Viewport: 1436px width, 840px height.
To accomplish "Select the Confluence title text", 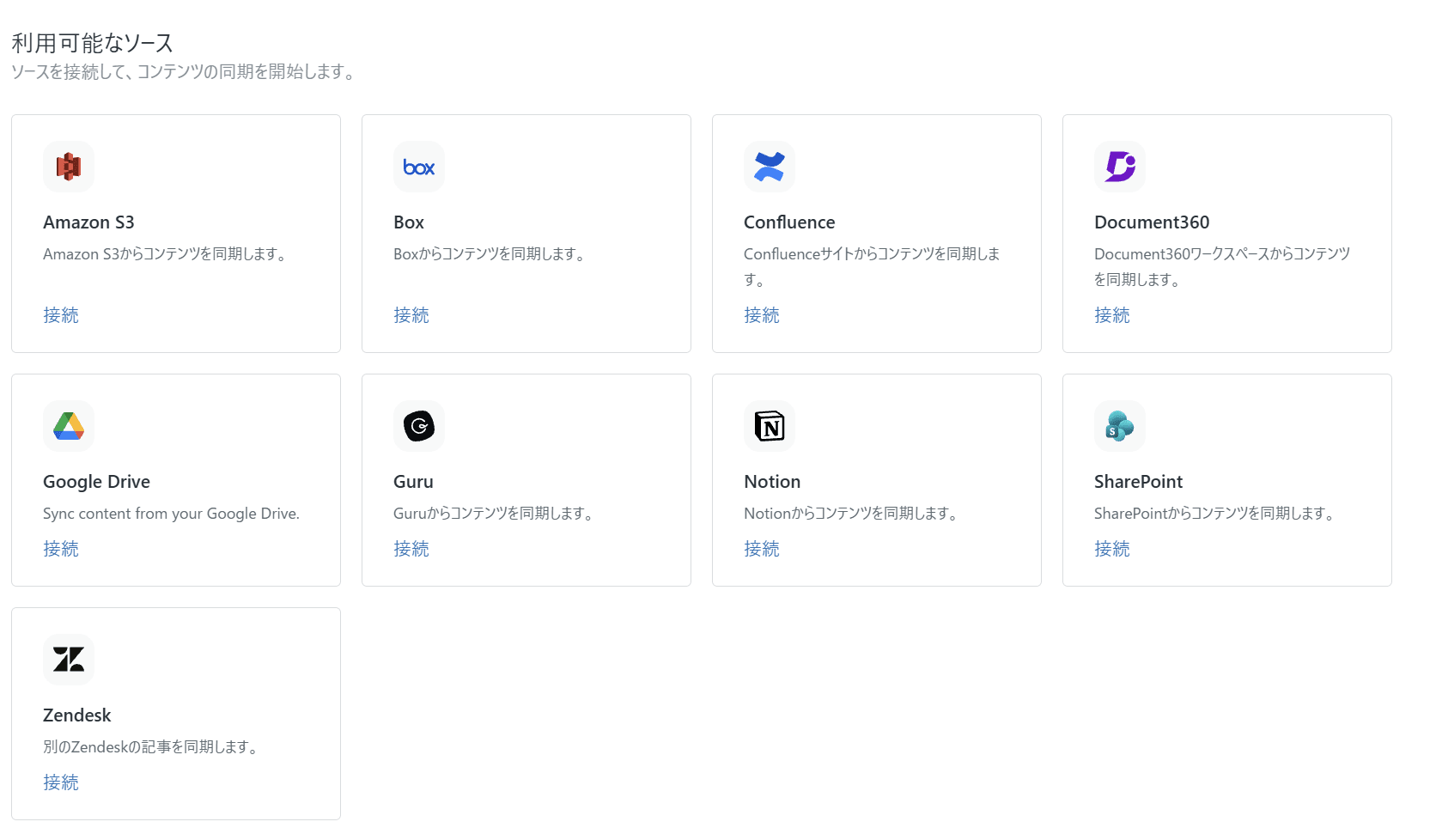I will coord(789,222).
